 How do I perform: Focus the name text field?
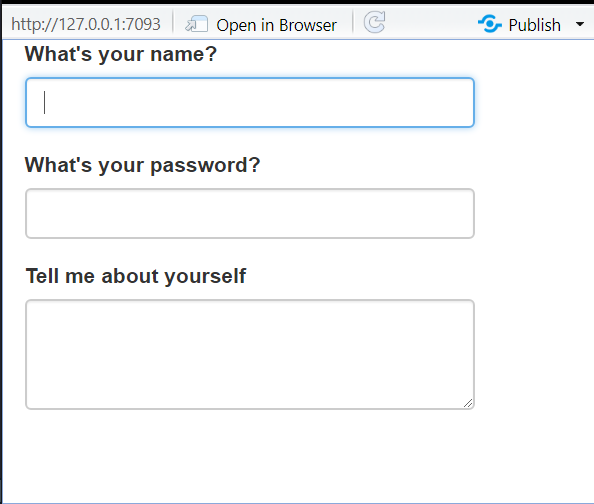click(250, 102)
